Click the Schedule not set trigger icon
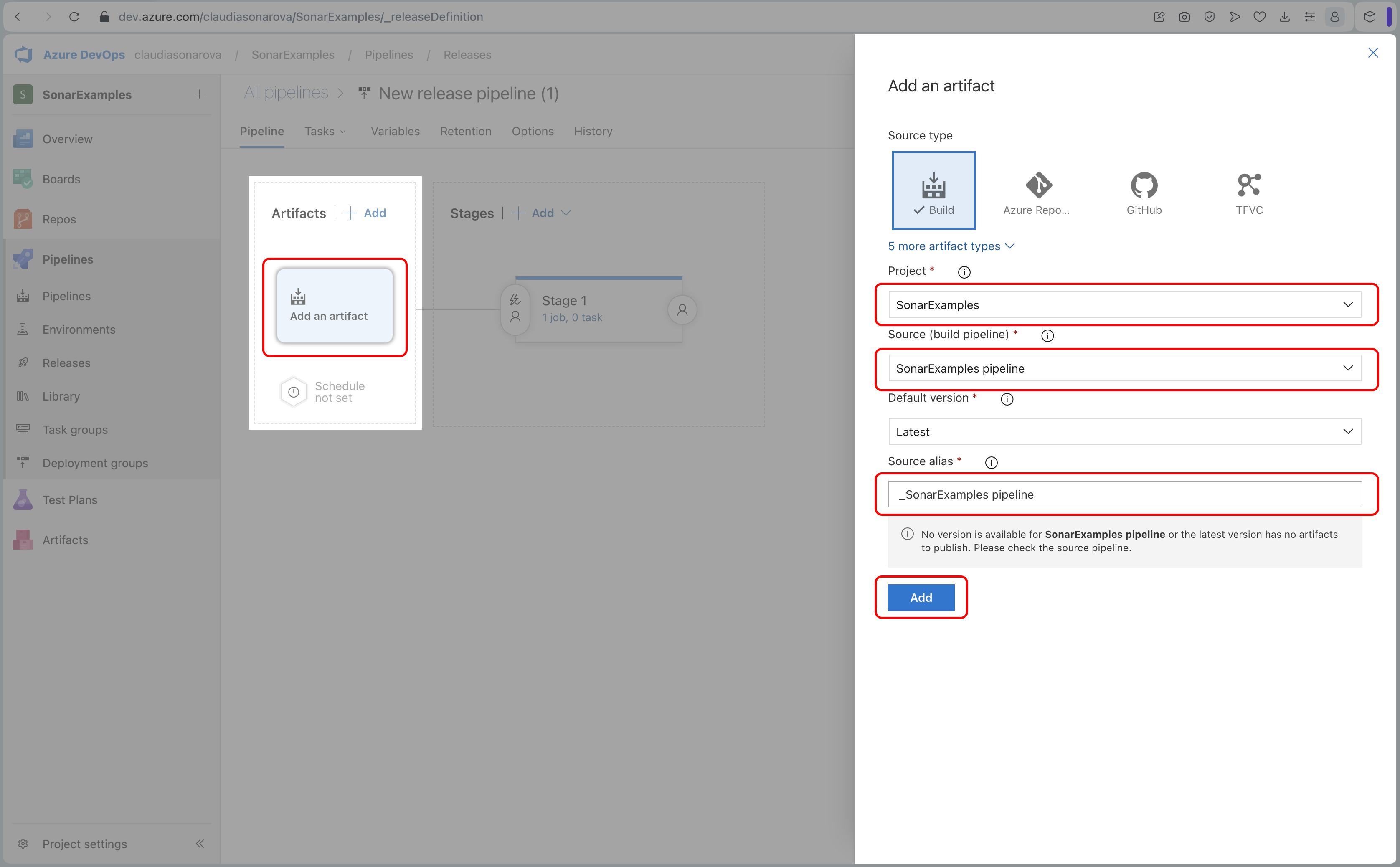 [x=293, y=391]
